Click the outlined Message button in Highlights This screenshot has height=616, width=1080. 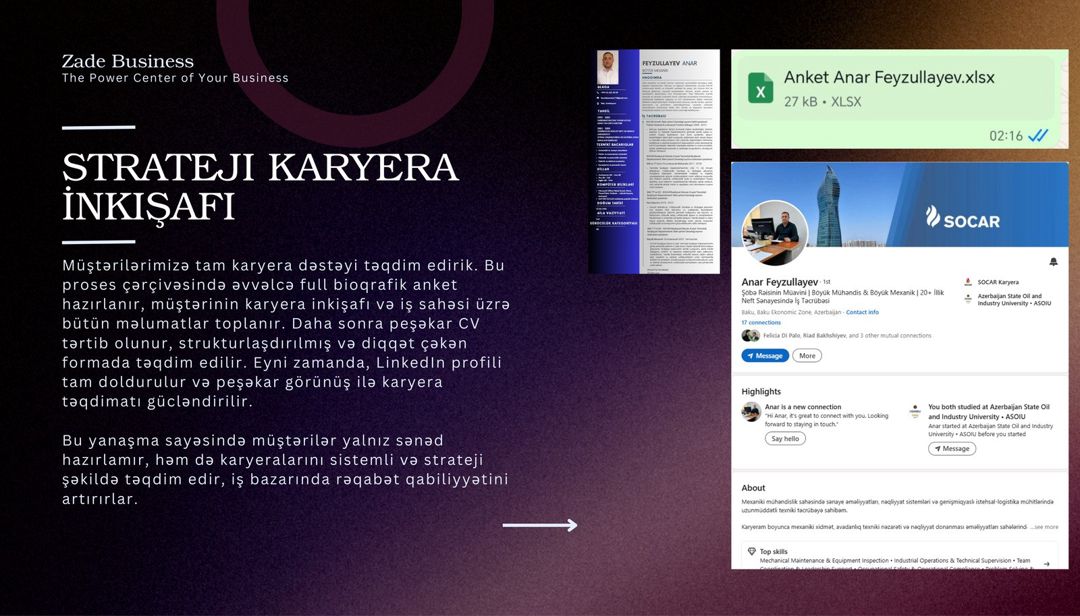pyautogui.click(x=952, y=449)
